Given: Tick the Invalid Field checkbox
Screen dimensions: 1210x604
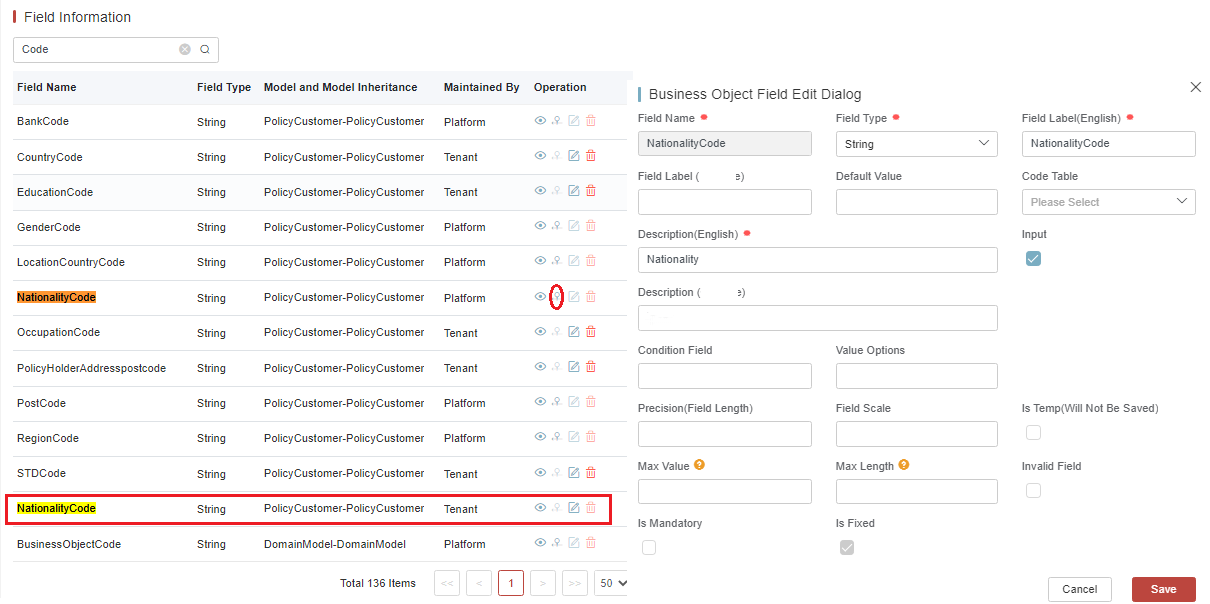Looking at the screenshot, I should 1033,490.
